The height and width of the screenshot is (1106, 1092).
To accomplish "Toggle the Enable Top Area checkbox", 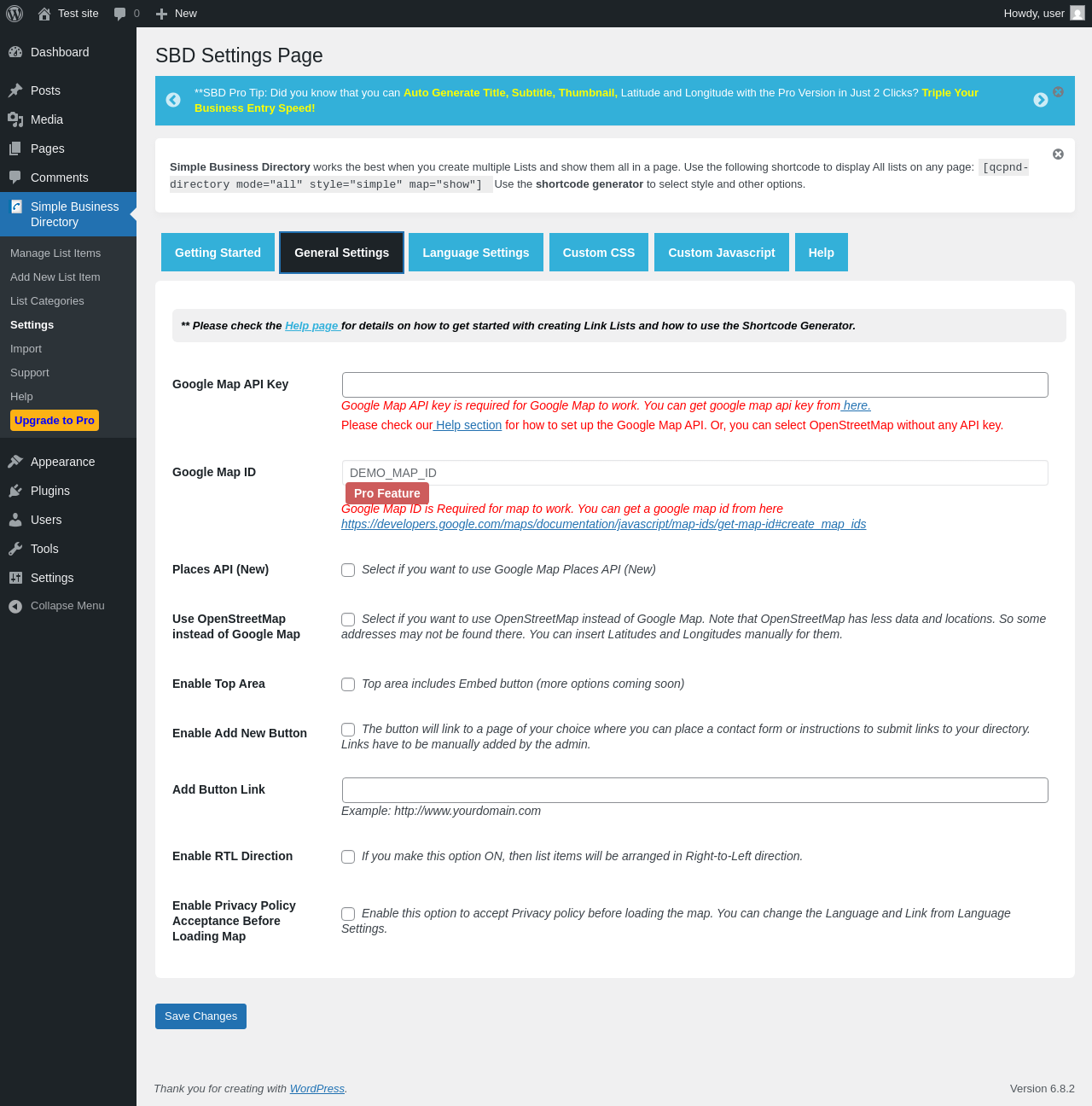I will (x=348, y=684).
